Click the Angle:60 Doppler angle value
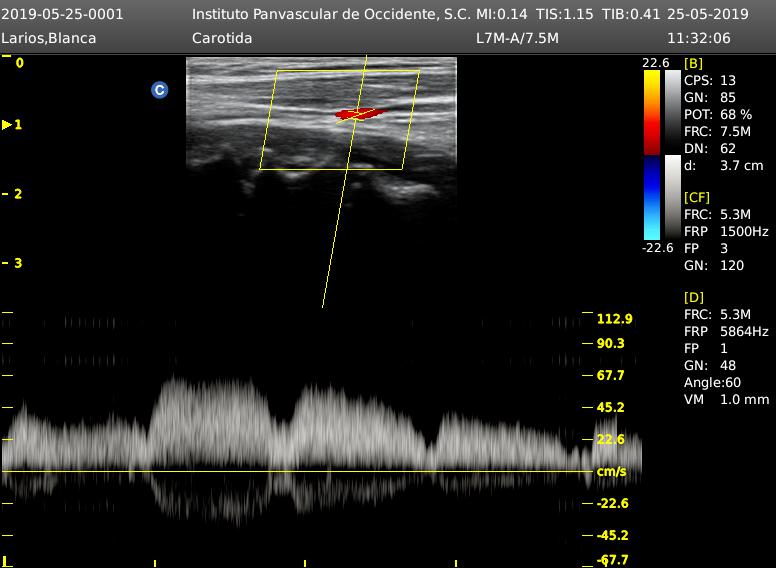The width and height of the screenshot is (776, 568). tap(713, 382)
